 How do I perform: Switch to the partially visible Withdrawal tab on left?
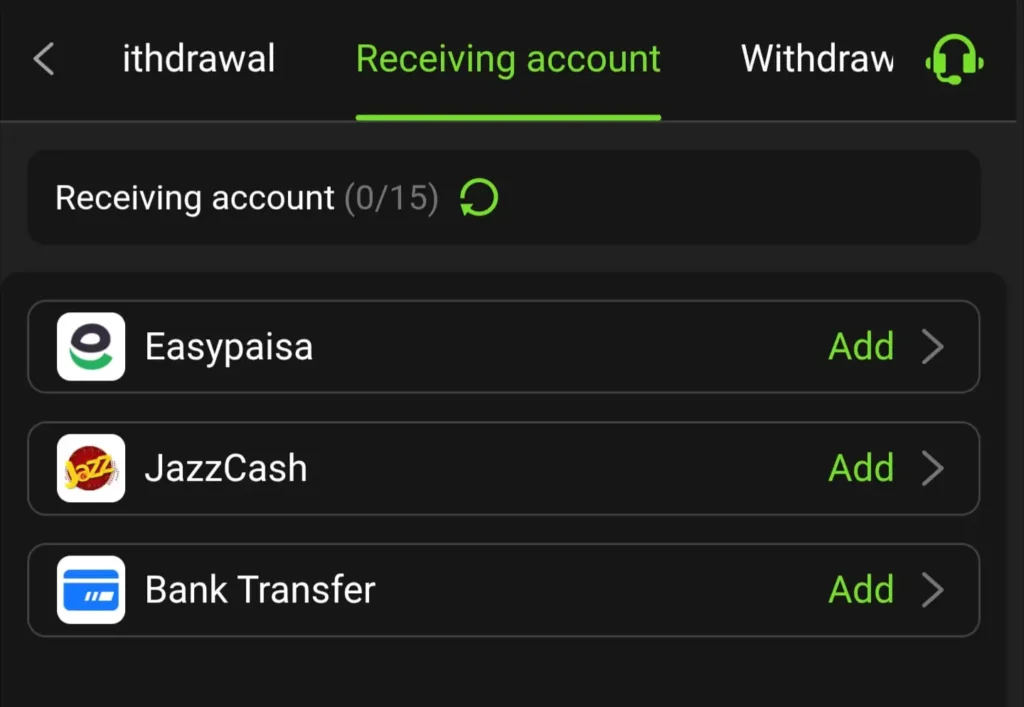199,59
